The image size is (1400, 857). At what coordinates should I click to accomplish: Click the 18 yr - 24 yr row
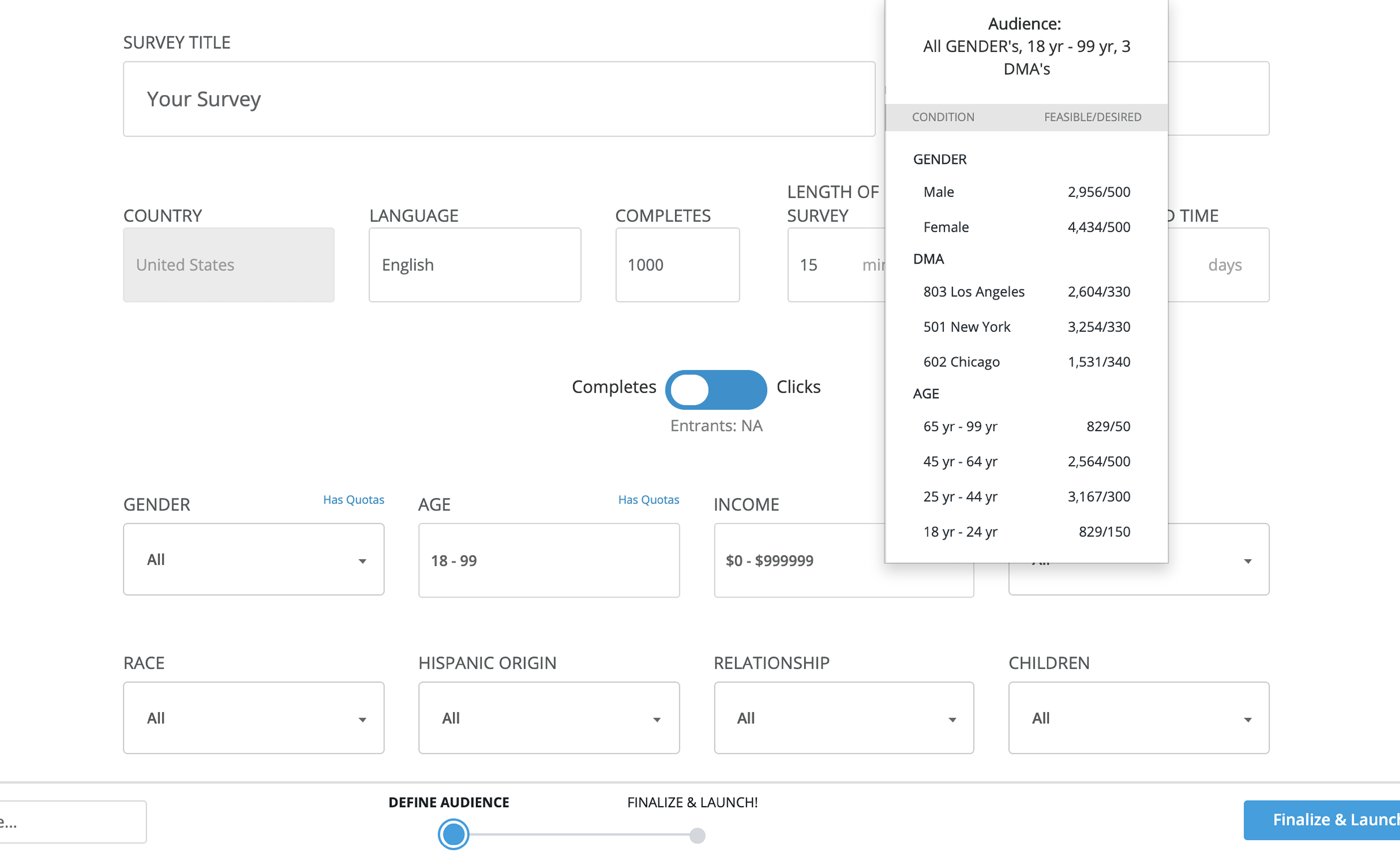point(1027,532)
